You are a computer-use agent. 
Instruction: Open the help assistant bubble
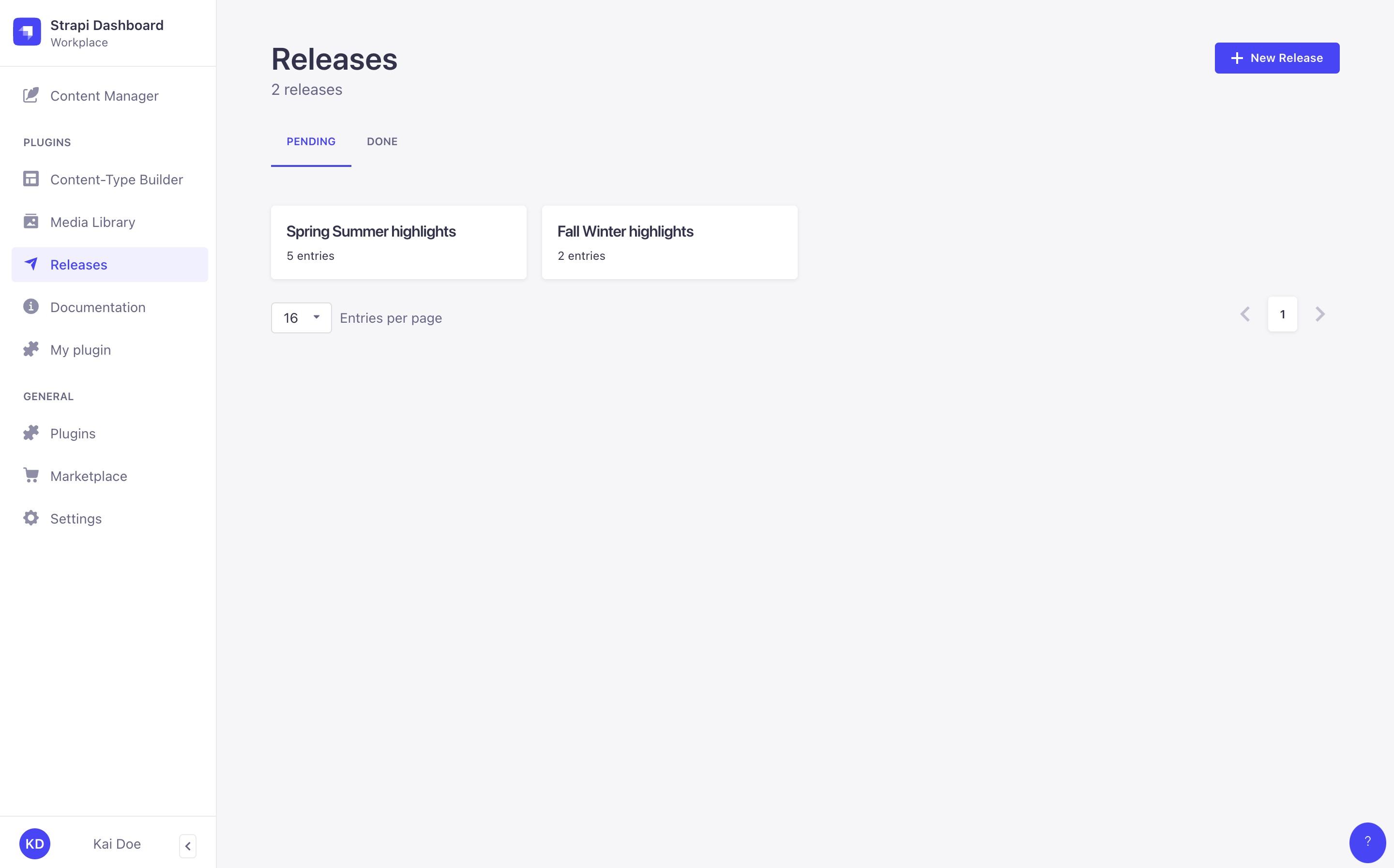(x=1367, y=842)
